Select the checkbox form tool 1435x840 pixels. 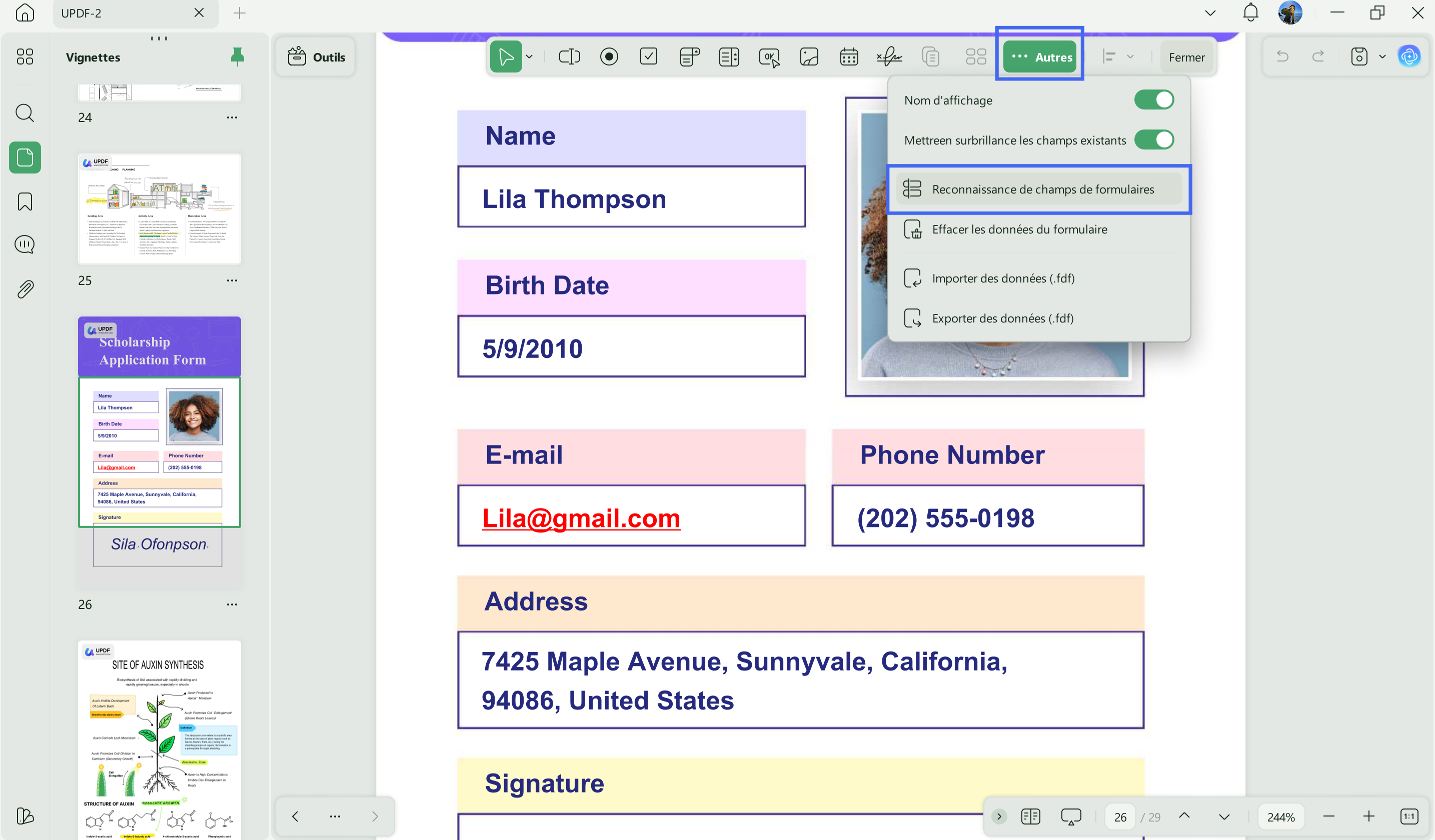point(649,56)
